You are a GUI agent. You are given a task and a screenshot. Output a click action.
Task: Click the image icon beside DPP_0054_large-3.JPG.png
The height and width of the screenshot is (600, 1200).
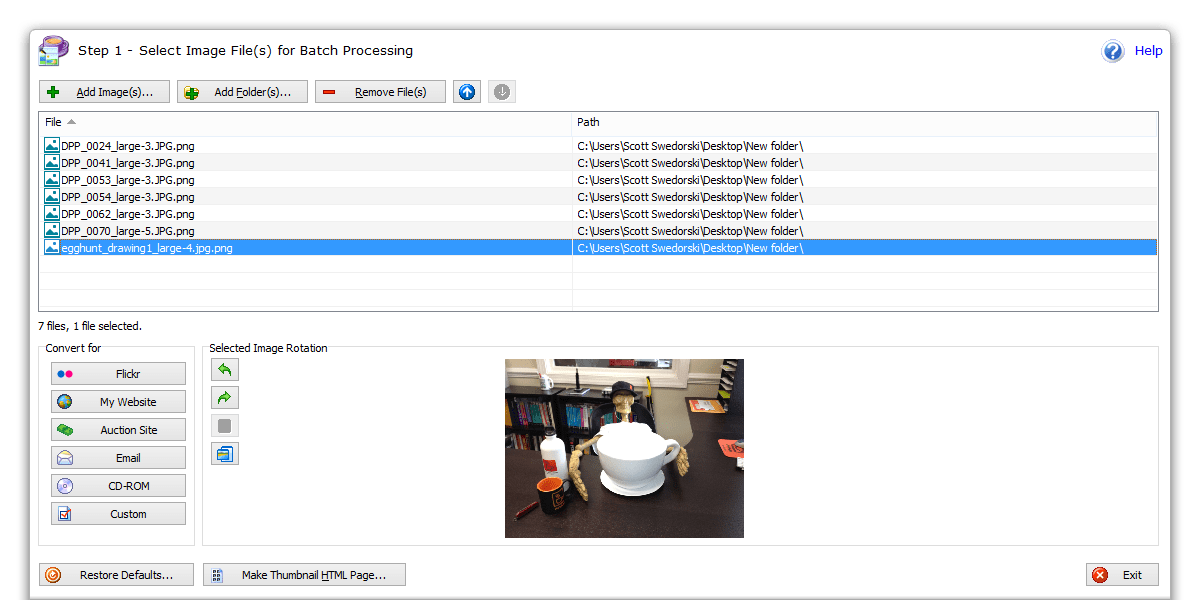tap(52, 197)
